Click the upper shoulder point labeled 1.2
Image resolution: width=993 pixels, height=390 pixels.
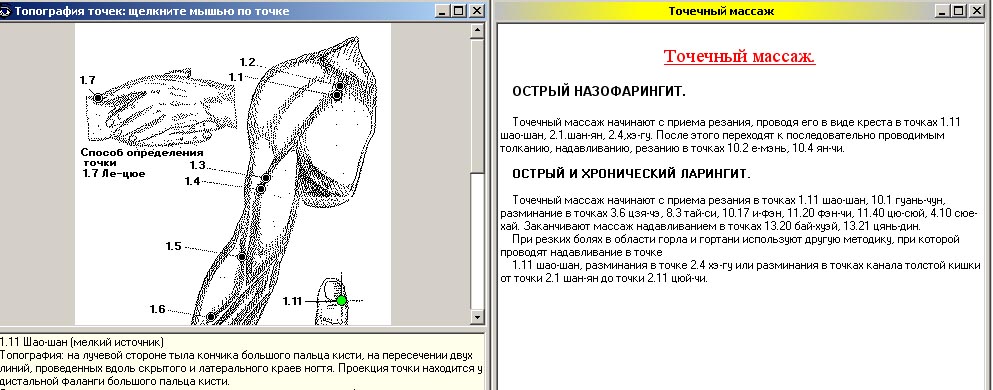point(340,86)
